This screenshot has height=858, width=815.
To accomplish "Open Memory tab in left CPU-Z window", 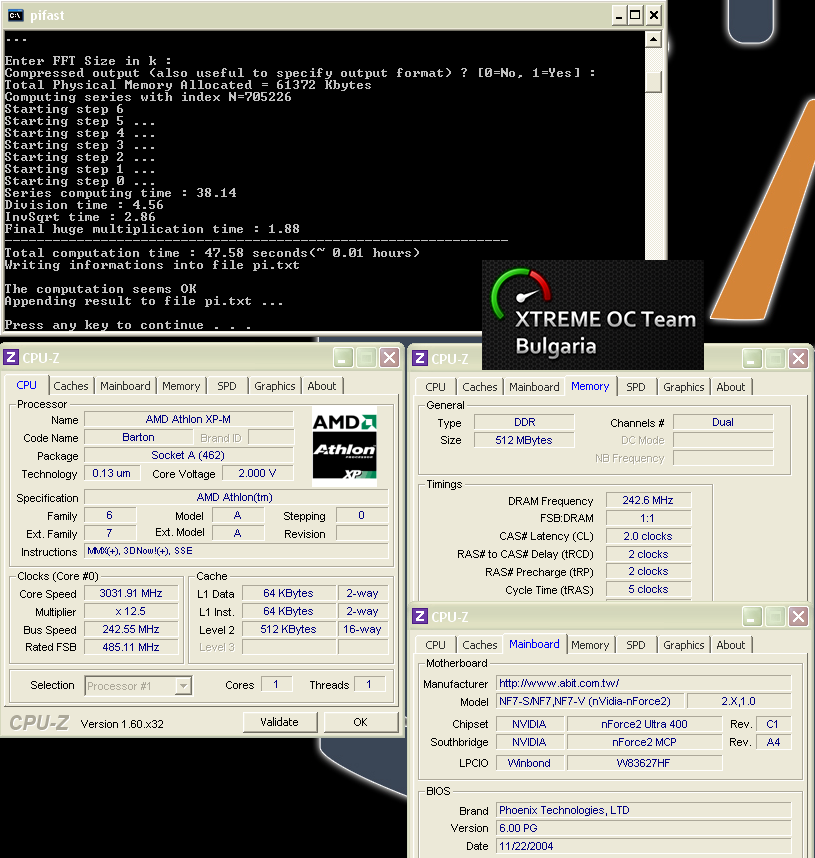I will pyautogui.click(x=181, y=386).
